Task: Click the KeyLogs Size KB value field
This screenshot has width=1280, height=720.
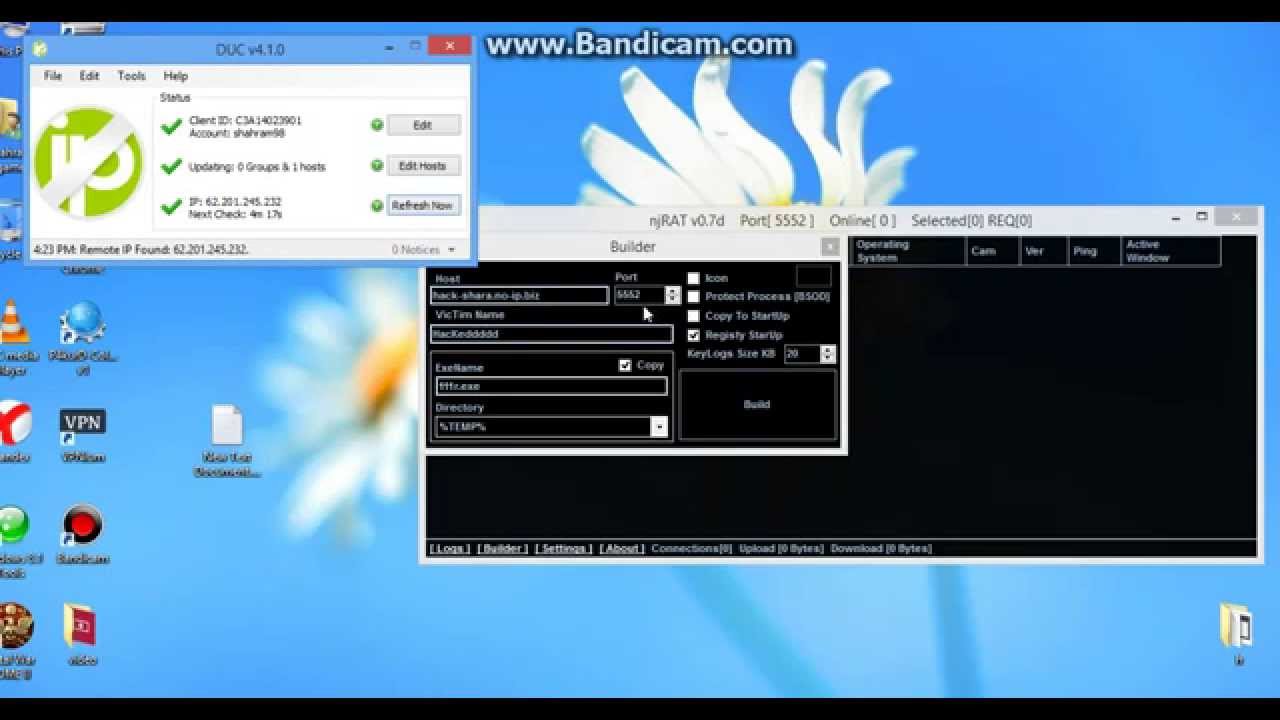Action: pos(802,354)
